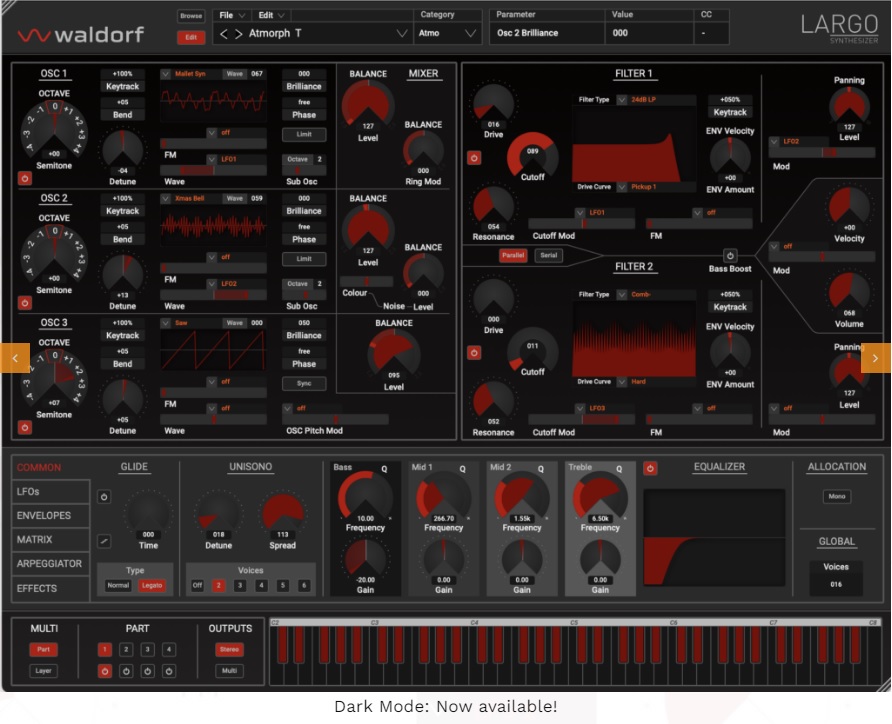Click the red Edit button
This screenshot has height=724, width=892.
click(191, 38)
